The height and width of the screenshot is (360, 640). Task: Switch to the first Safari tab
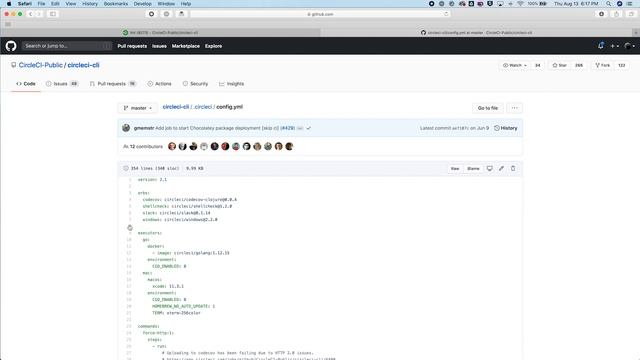point(160,33)
